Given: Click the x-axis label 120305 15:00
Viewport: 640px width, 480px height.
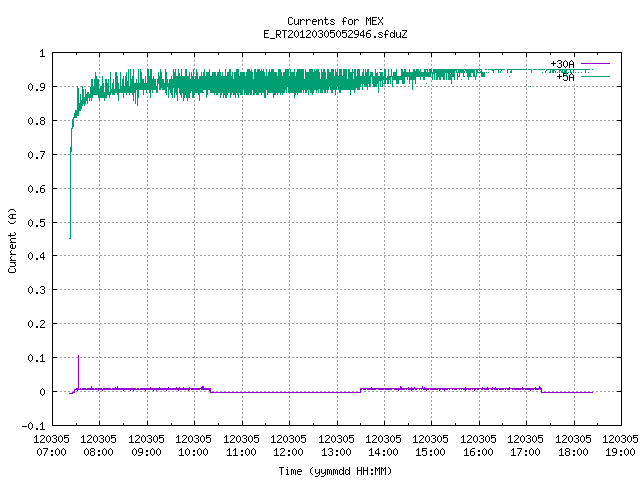Looking at the screenshot, I should click(x=431, y=445).
